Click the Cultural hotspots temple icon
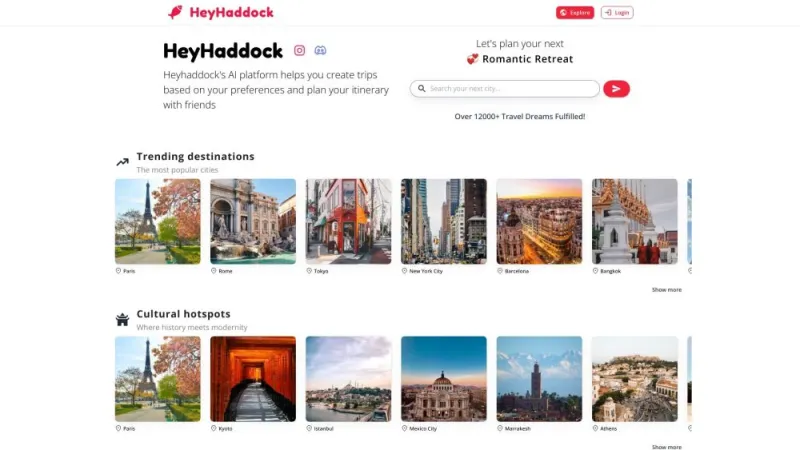800x450 pixels. 122,319
